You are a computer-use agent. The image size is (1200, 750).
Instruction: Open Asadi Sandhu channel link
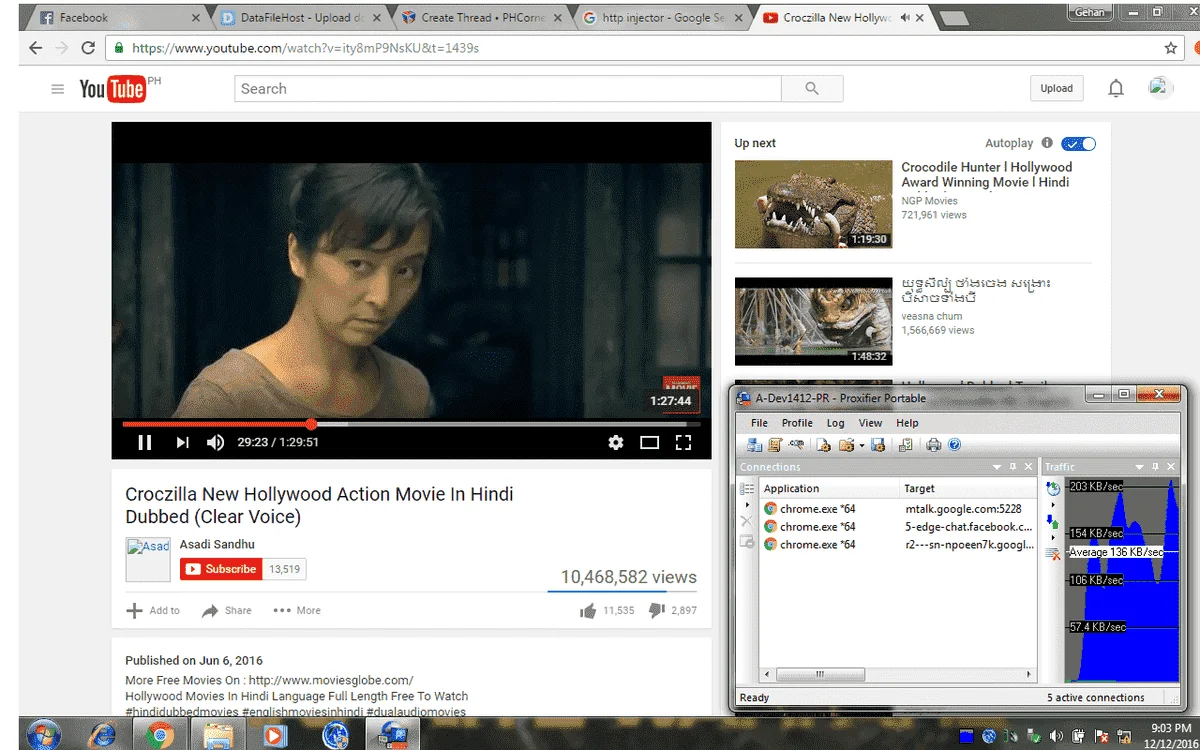click(217, 544)
